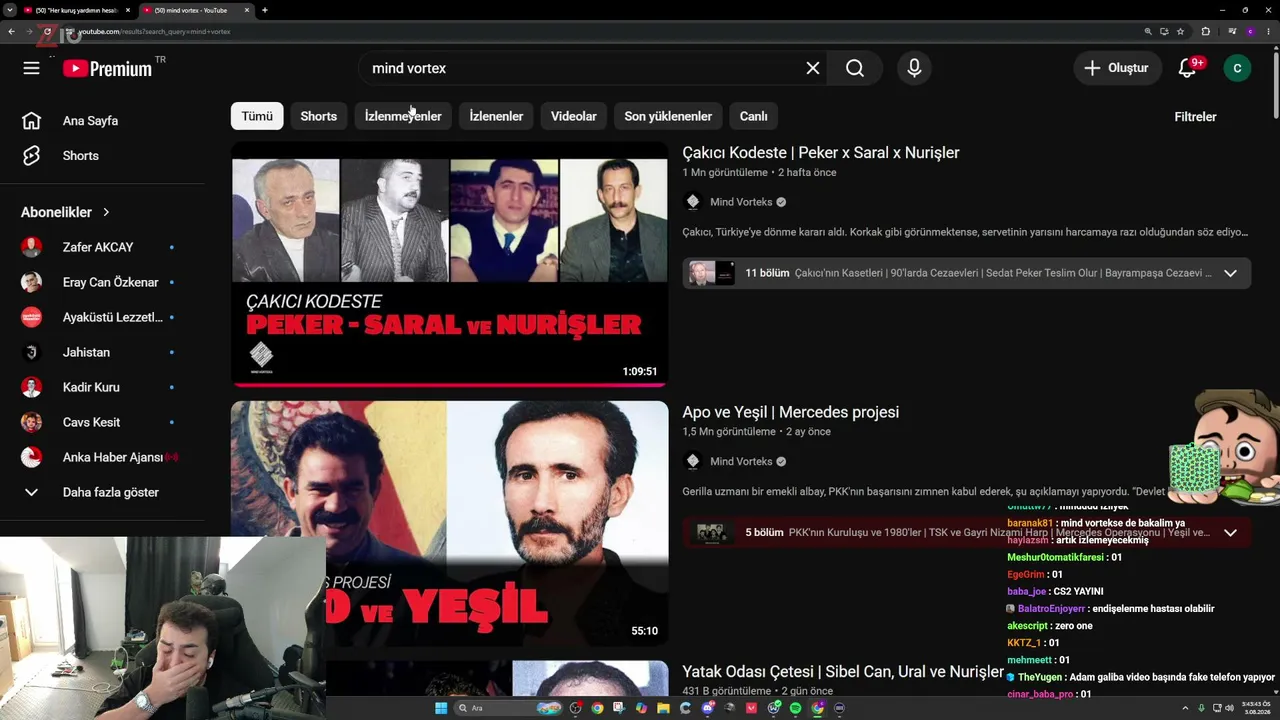The height and width of the screenshot is (720, 1280).
Task: Select the Tümü filter chip
Action: click(x=257, y=116)
